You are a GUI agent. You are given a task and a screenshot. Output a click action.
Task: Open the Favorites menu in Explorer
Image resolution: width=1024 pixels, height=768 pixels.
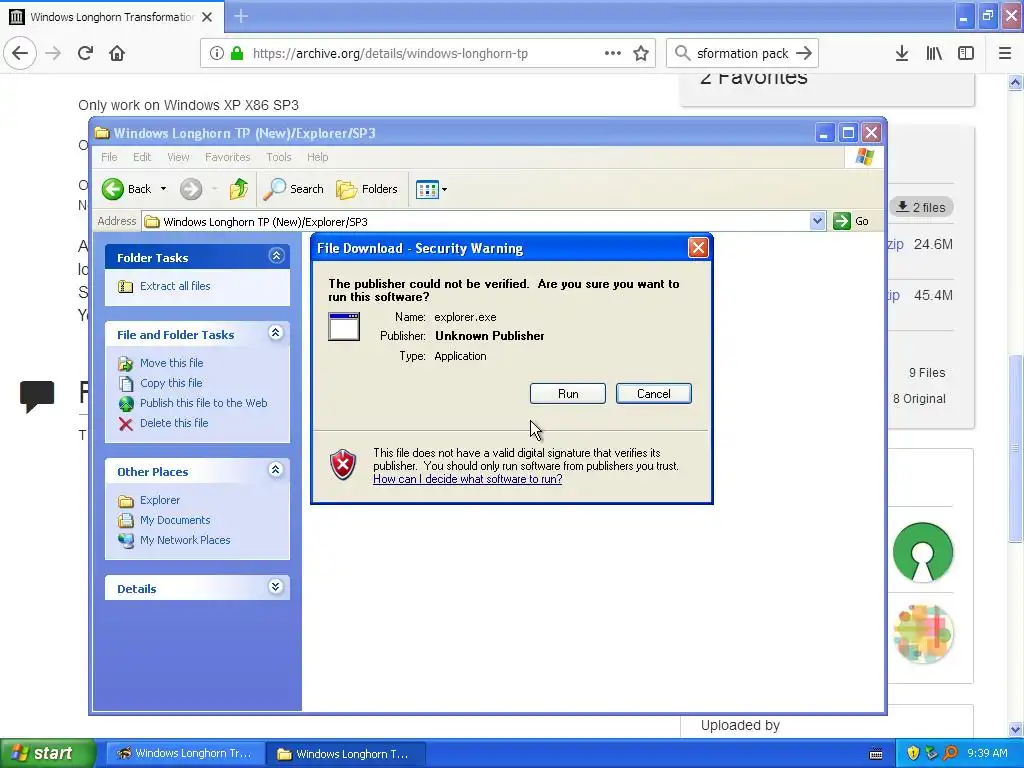point(227,157)
